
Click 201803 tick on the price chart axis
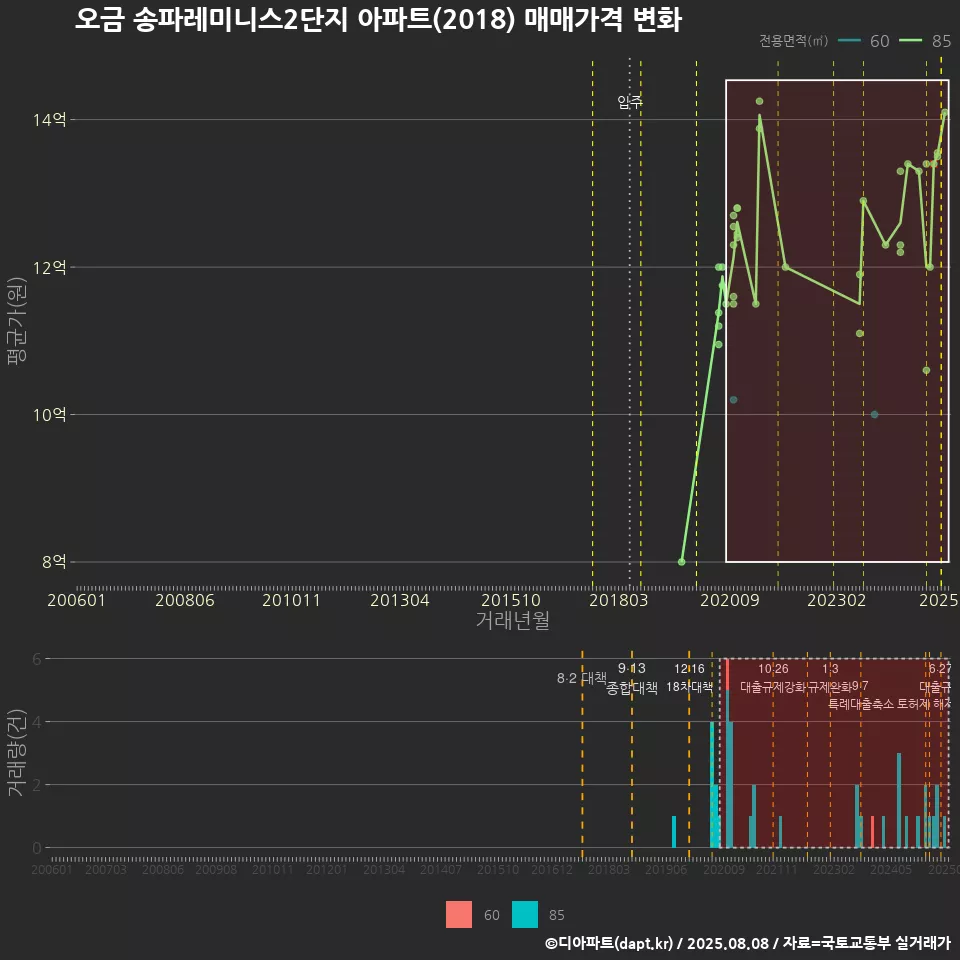[618, 600]
